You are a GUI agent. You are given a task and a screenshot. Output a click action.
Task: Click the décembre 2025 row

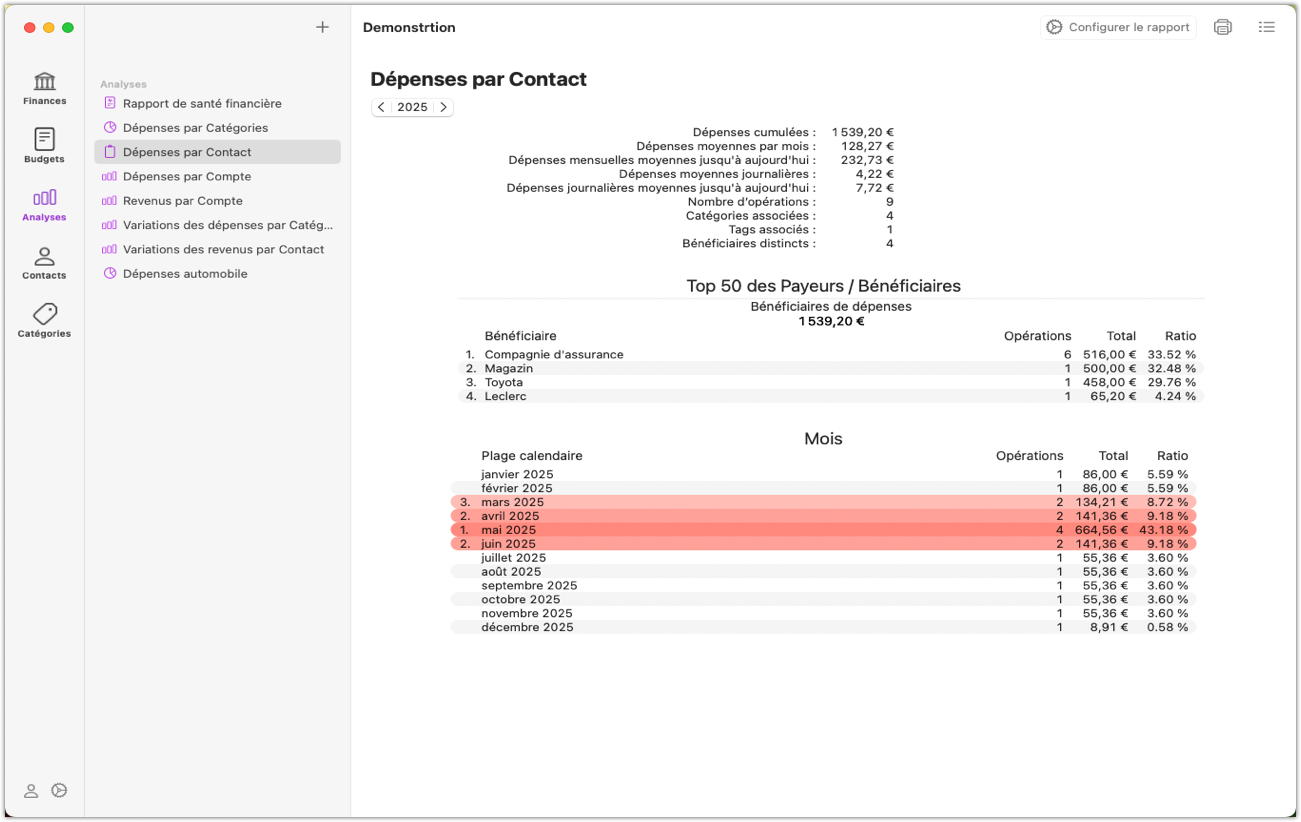823,627
